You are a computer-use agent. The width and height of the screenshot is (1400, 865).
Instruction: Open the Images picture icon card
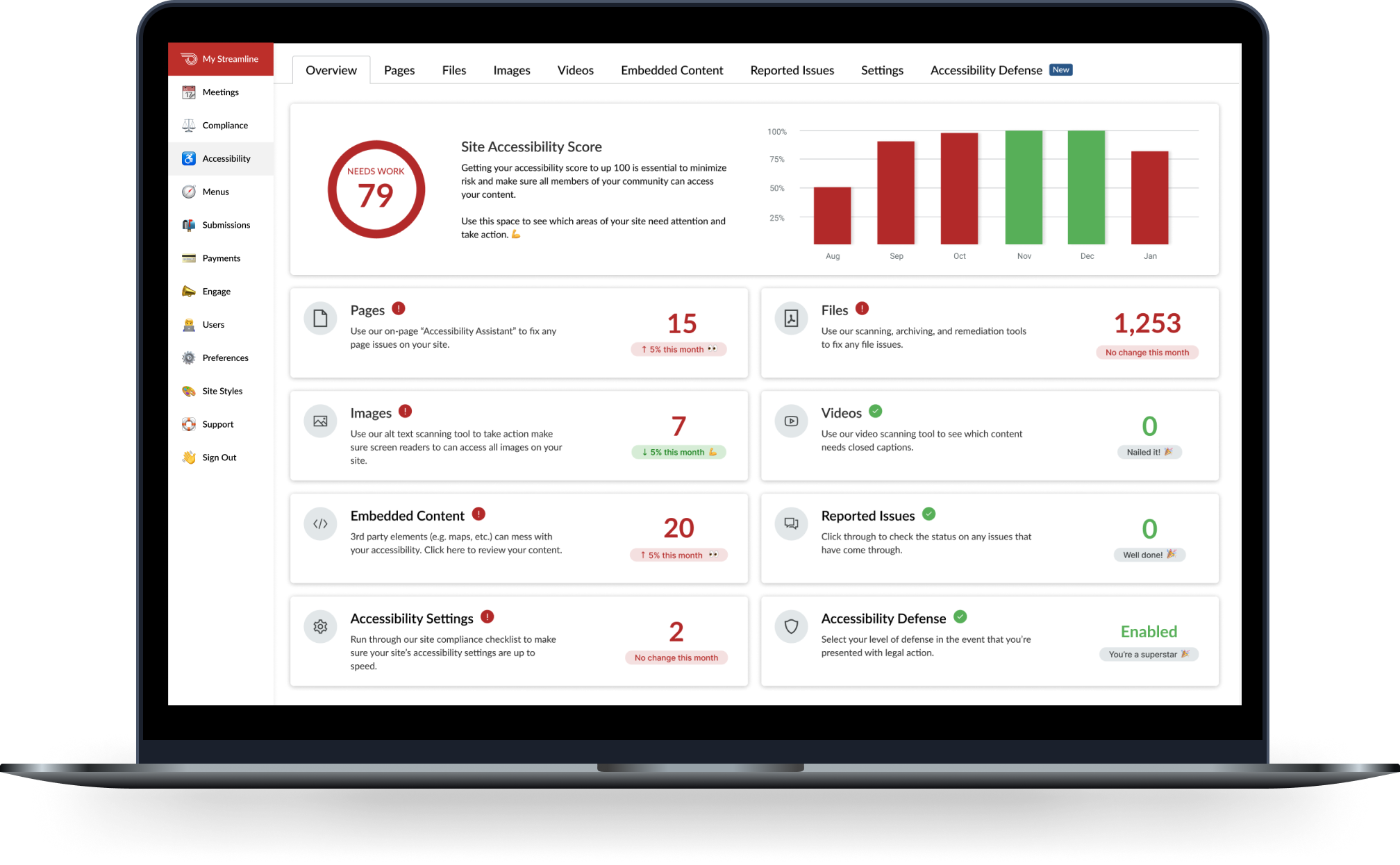point(320,421)
